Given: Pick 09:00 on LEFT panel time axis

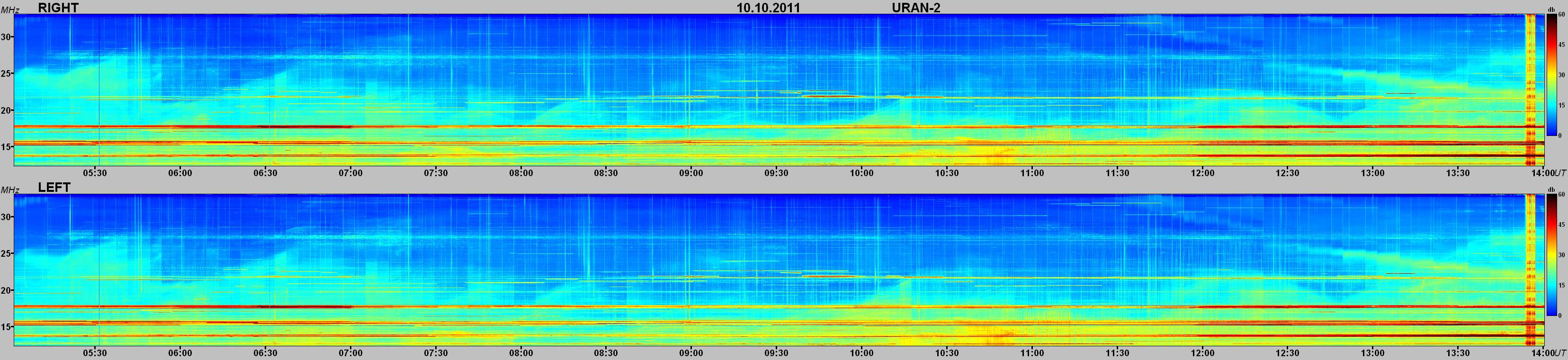Looking at the screenshot, I should click(x=691, y=353).
